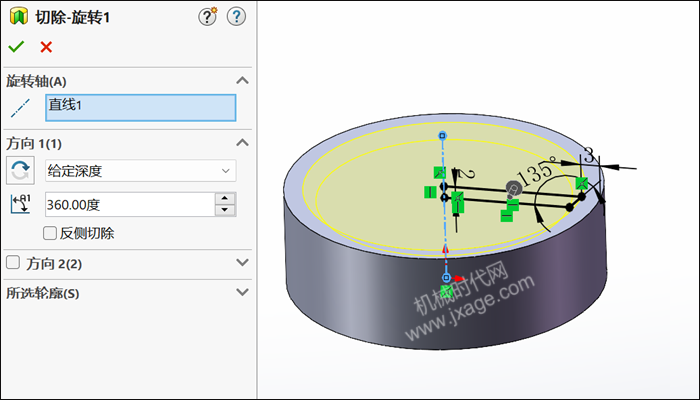Collapse the 旋转轴(A) section

242,81
